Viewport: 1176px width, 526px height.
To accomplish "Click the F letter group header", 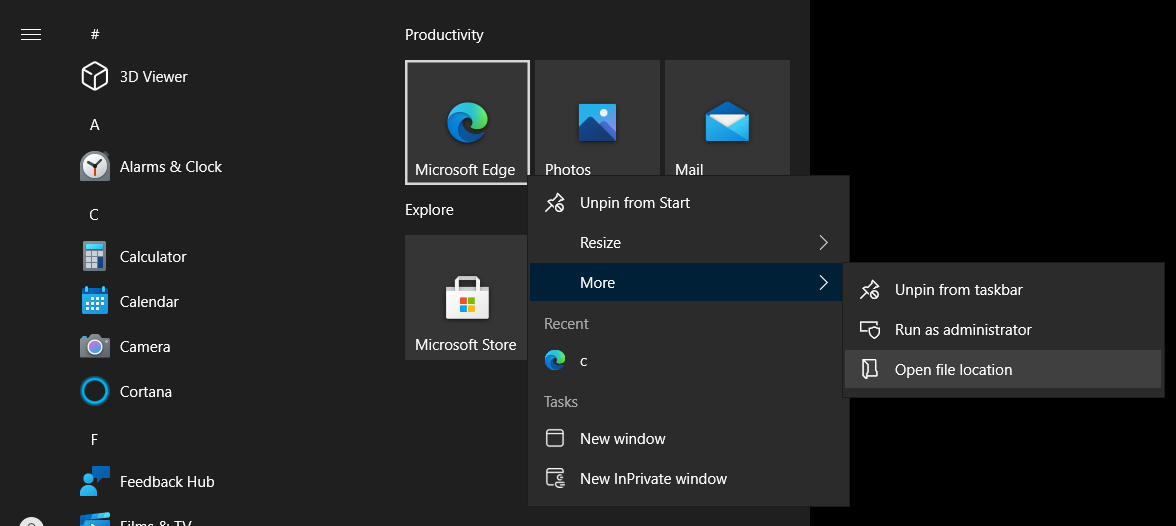I will (94, 440).
